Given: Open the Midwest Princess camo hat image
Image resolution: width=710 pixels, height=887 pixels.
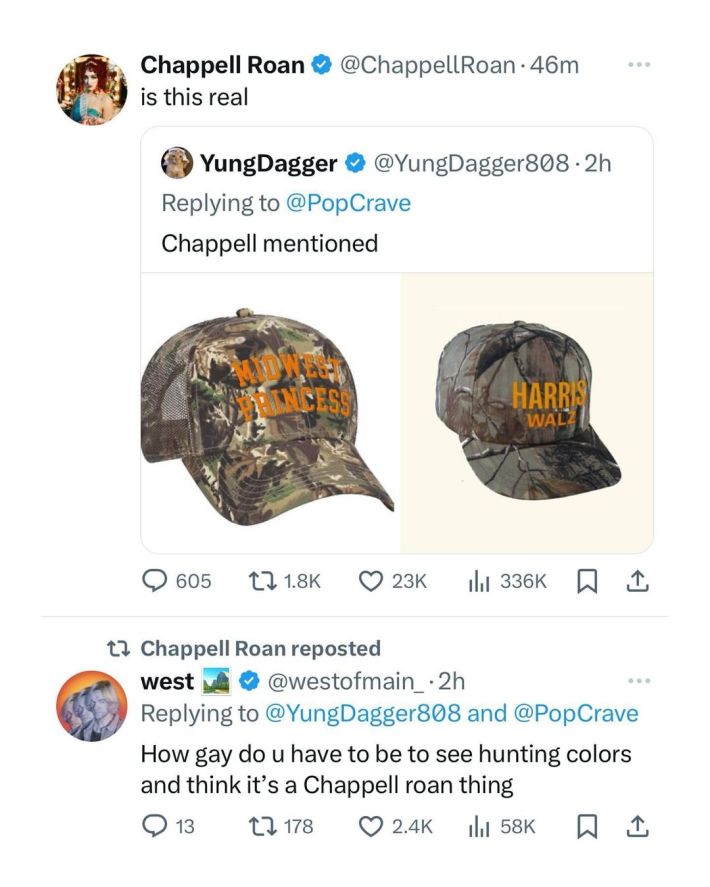Looking at the screenshot, I should pos(272,412).
